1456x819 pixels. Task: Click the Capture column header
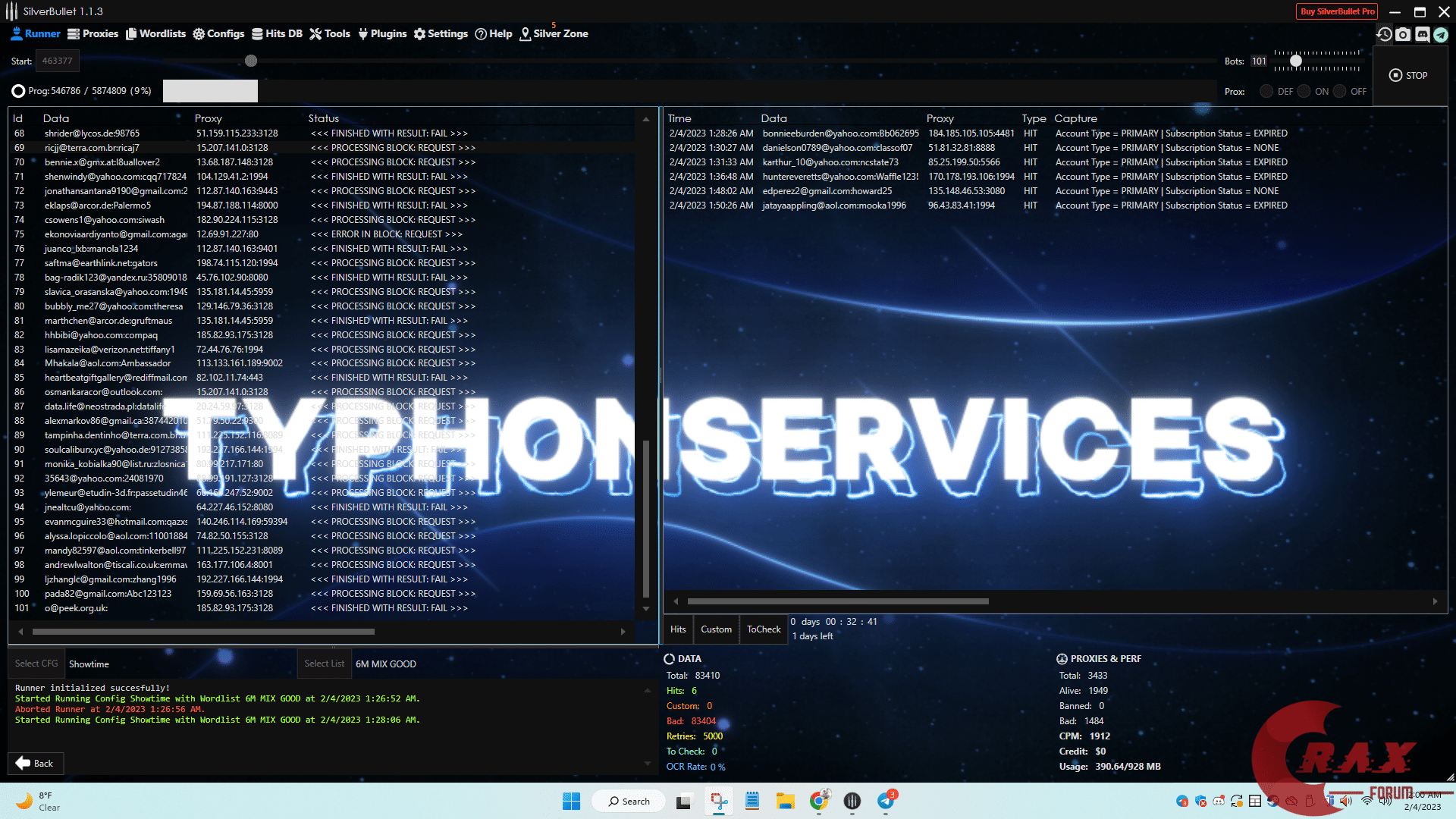(x=1075, y=118)
